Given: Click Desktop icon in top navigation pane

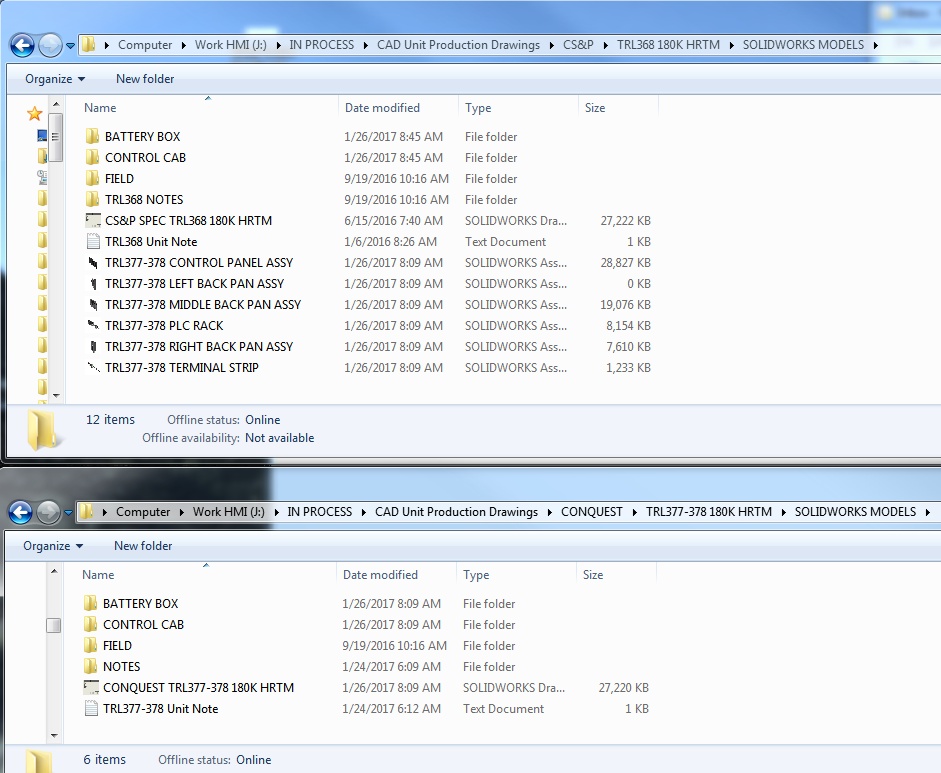Looking at the screenshot, I should pyautogui.click(x=42, y=136).
